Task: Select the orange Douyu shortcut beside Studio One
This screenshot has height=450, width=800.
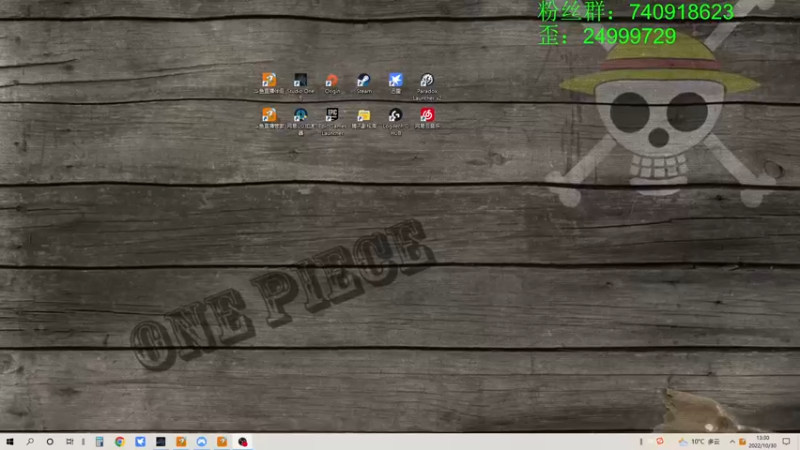Action: 269,84
